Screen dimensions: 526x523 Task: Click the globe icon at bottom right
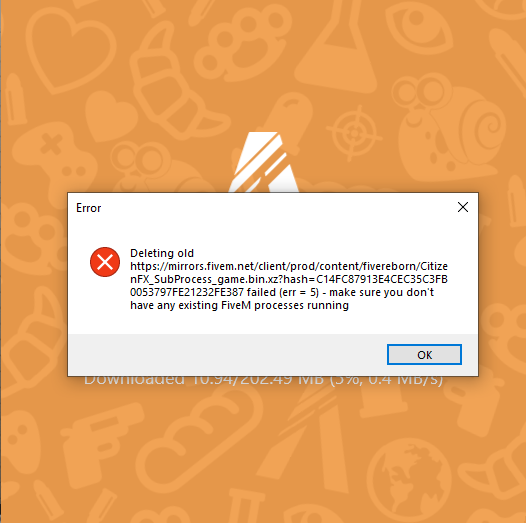point(409,480)
